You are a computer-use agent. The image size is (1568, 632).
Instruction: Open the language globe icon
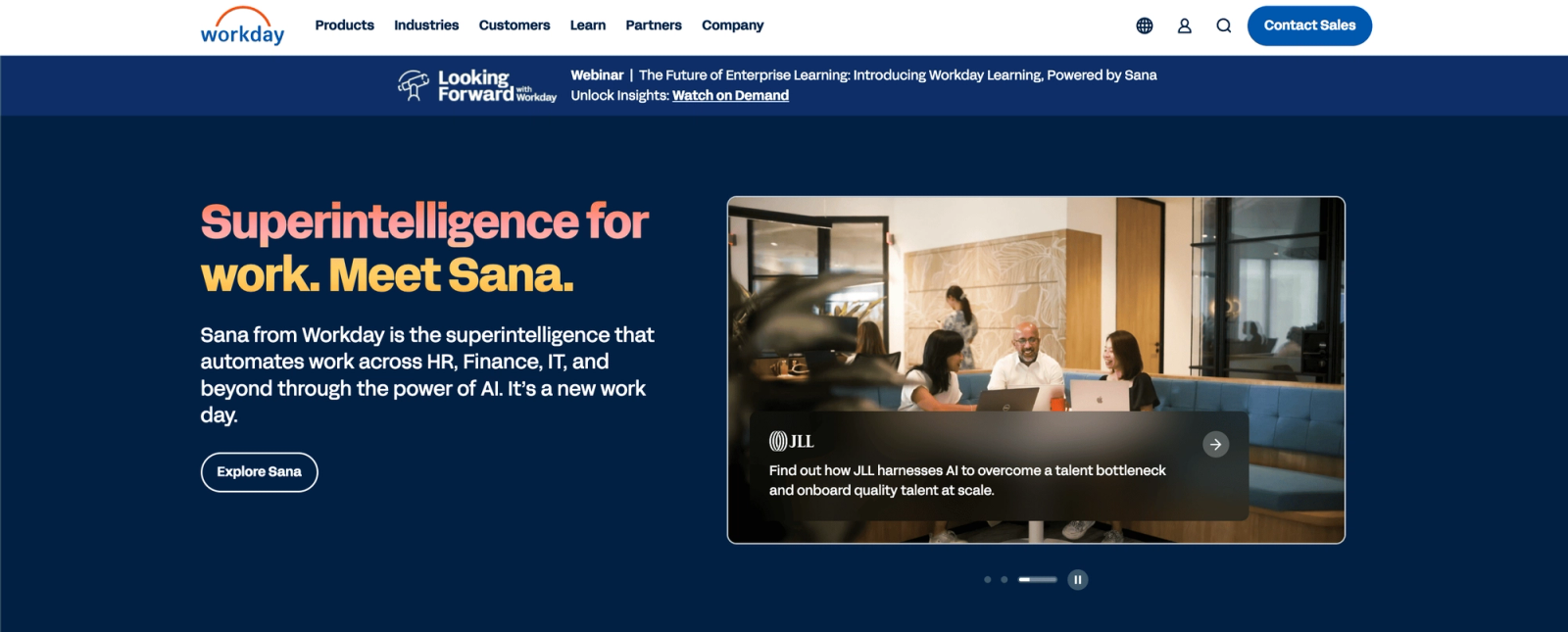coord(1145,25)
